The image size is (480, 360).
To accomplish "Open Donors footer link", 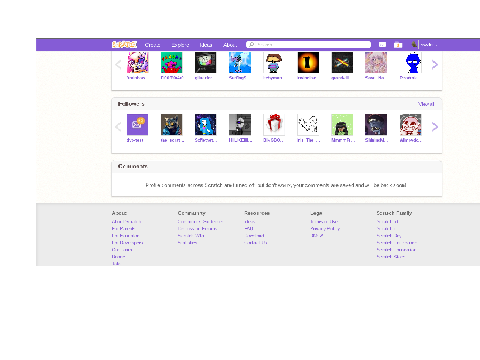I will (118, 257).
